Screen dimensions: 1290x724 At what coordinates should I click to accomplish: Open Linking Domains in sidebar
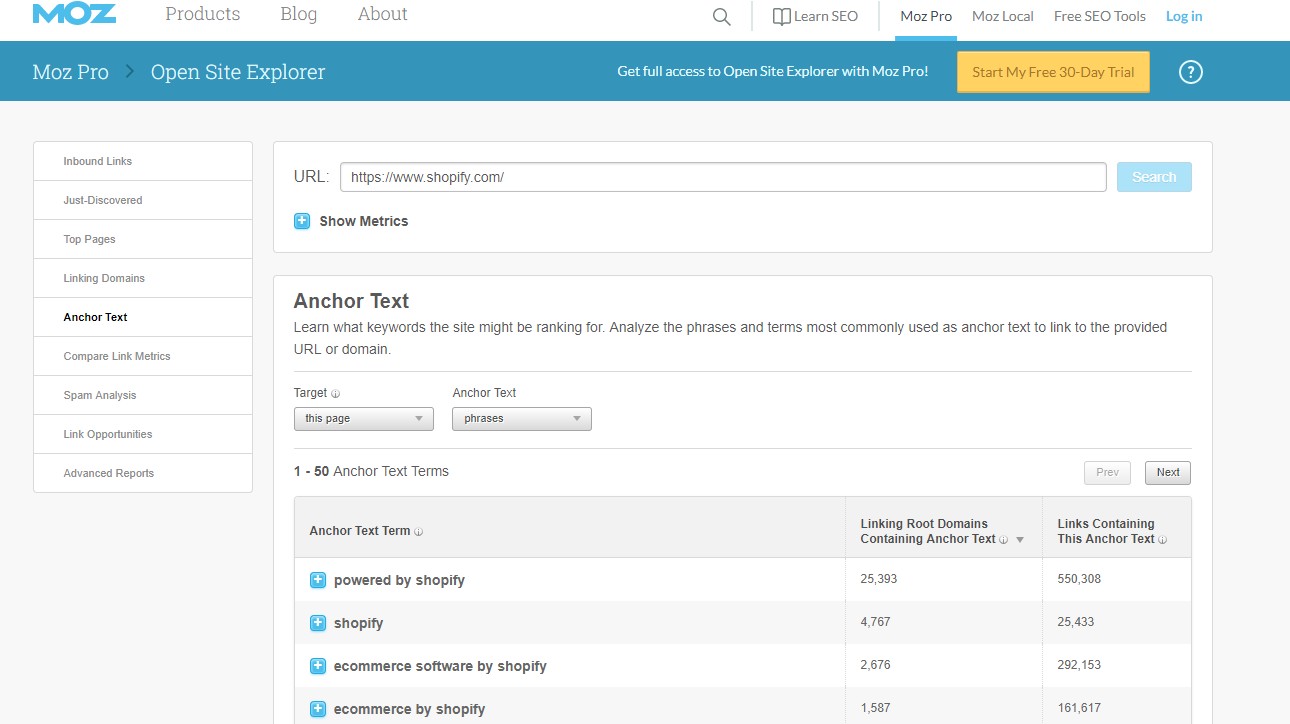pyautogui.click(x=143, y=278)
